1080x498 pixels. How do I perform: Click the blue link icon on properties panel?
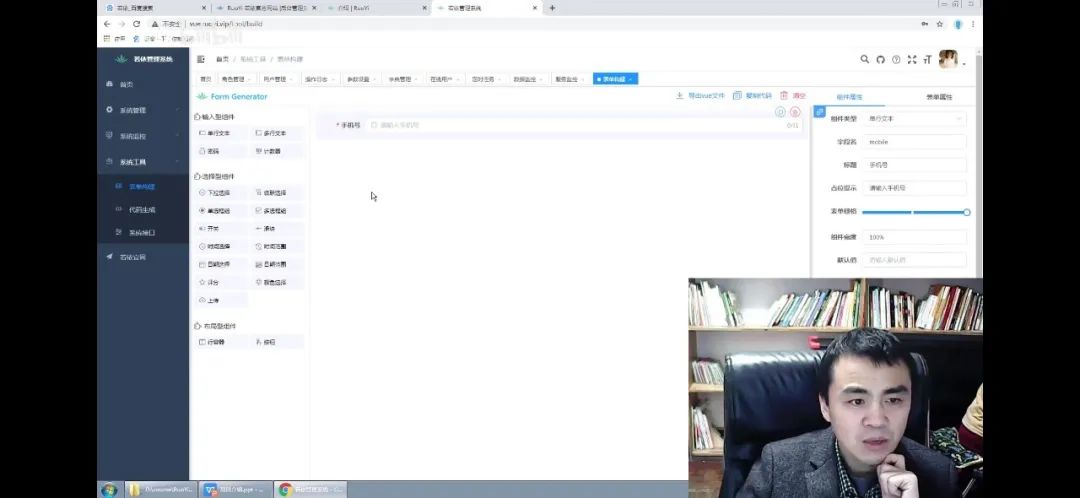coord(819,112)
